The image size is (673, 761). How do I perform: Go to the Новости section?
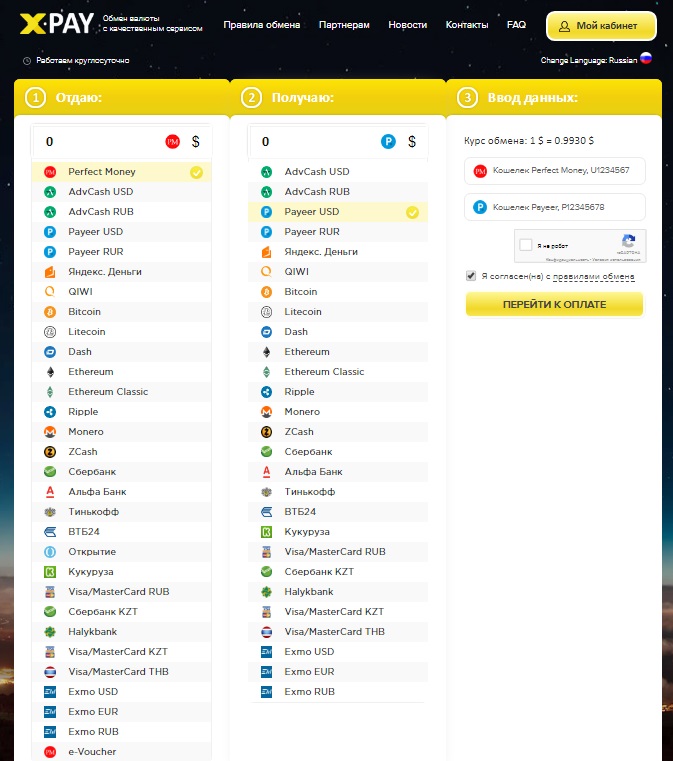[408, 25]
